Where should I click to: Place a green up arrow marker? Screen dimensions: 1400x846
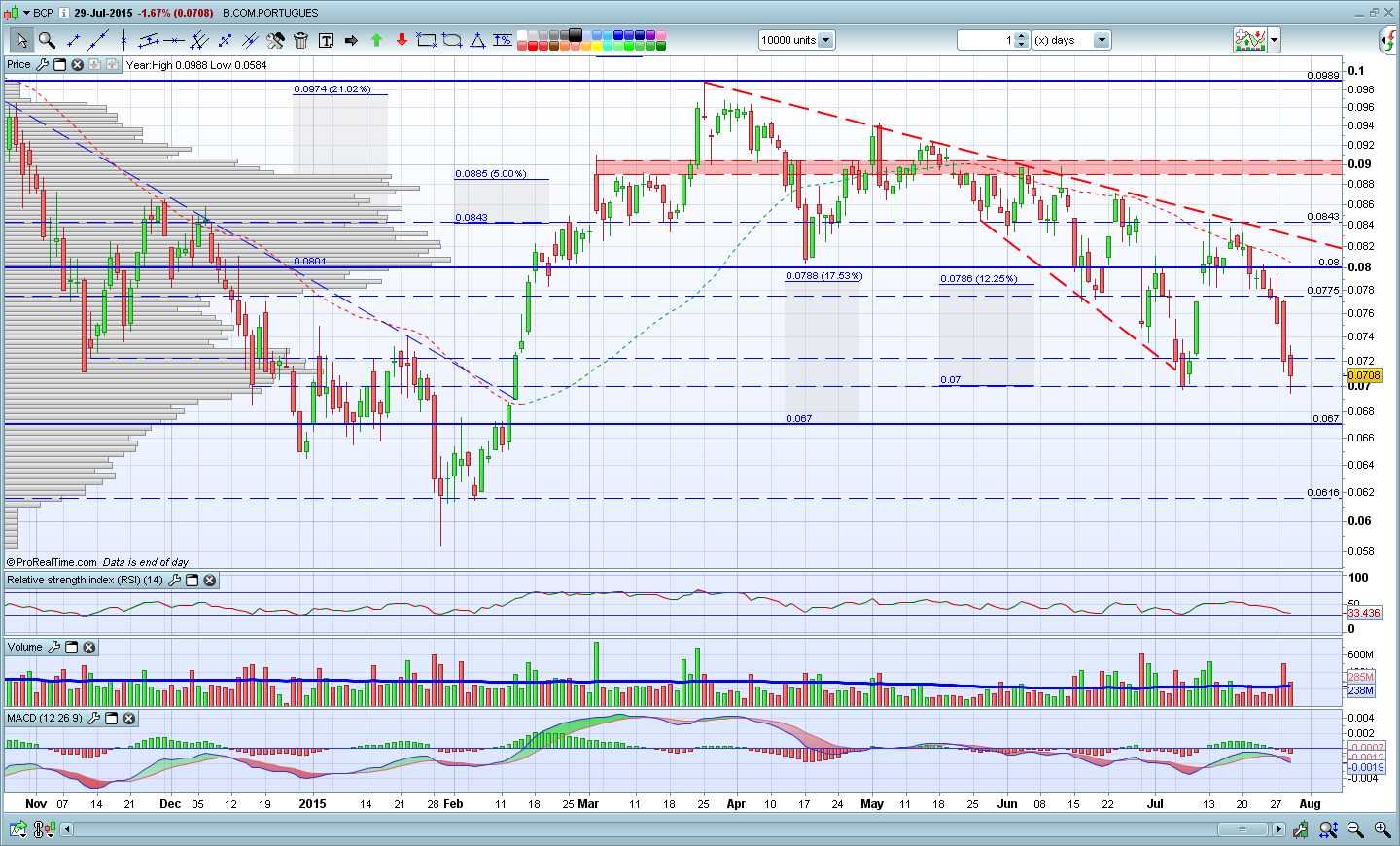pyautogui.click(x=376, y=40)
